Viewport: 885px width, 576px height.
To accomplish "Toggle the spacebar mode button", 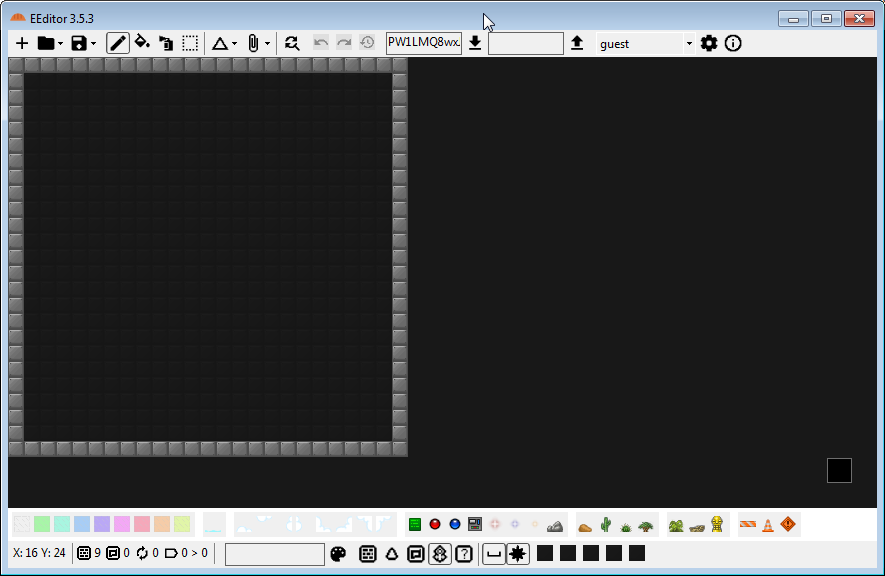I will pos(494,554).
